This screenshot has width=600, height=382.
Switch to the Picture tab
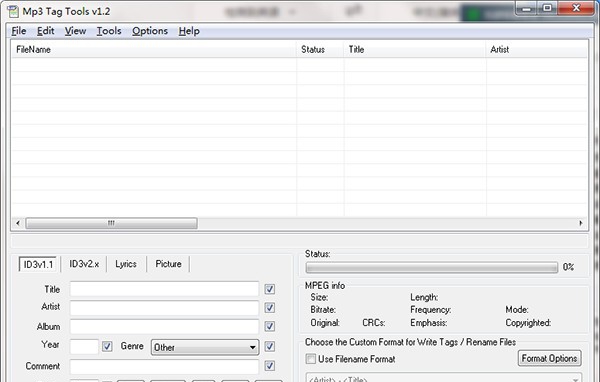pos(168,264)
